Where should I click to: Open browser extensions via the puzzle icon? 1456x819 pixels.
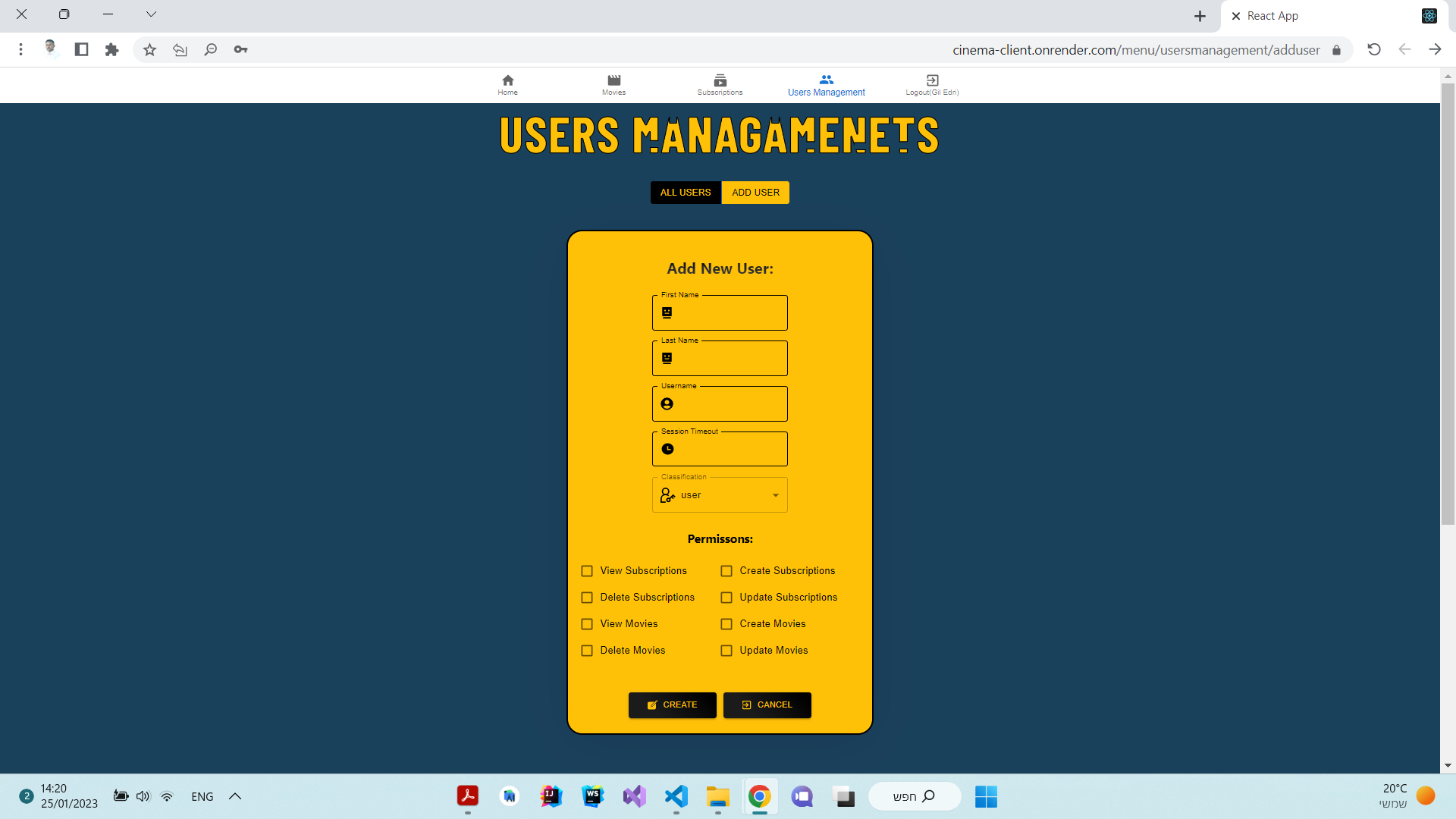[x=111, y=49]
